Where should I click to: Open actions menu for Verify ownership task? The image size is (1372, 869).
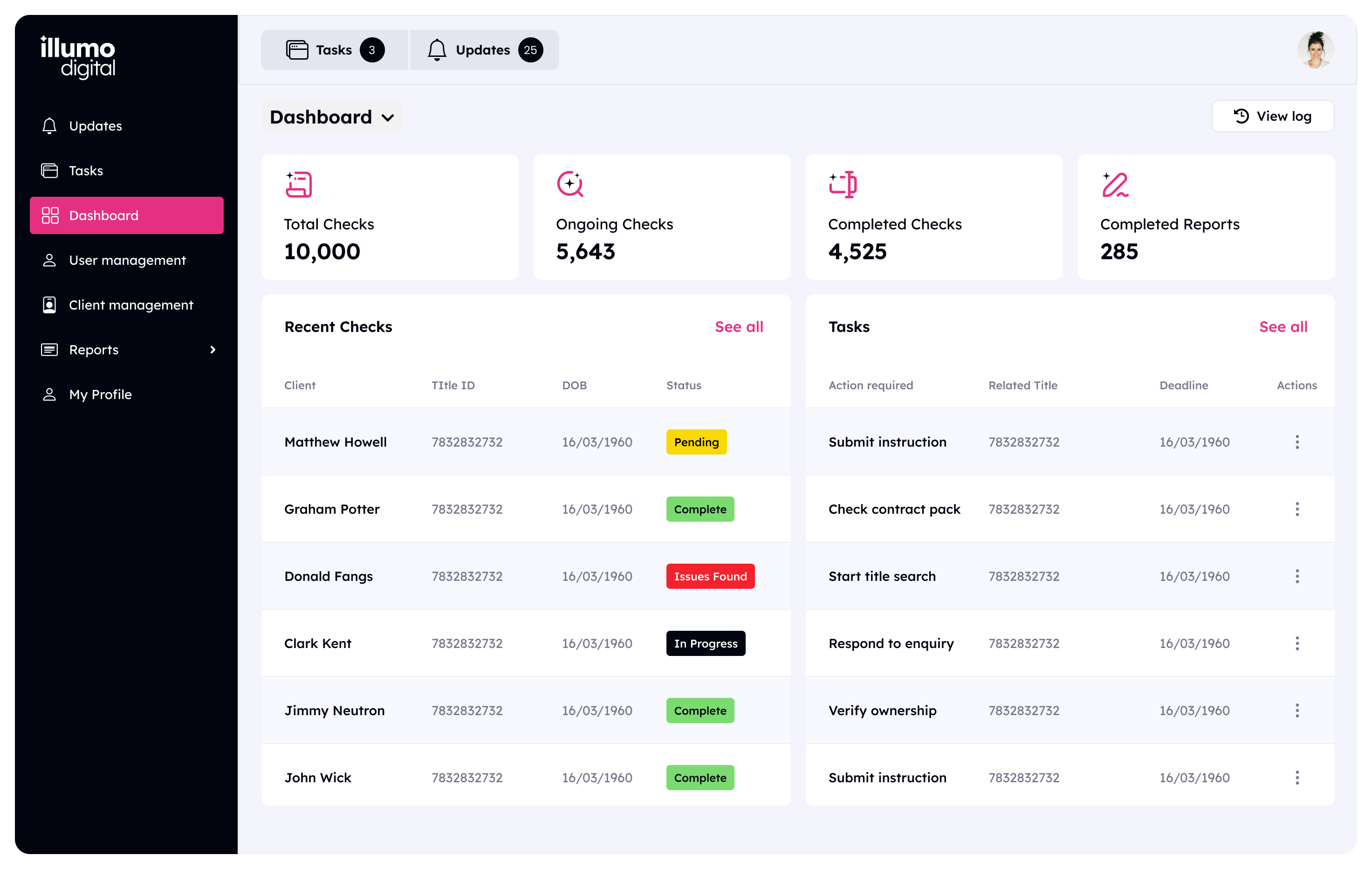tap(1297, 710)
